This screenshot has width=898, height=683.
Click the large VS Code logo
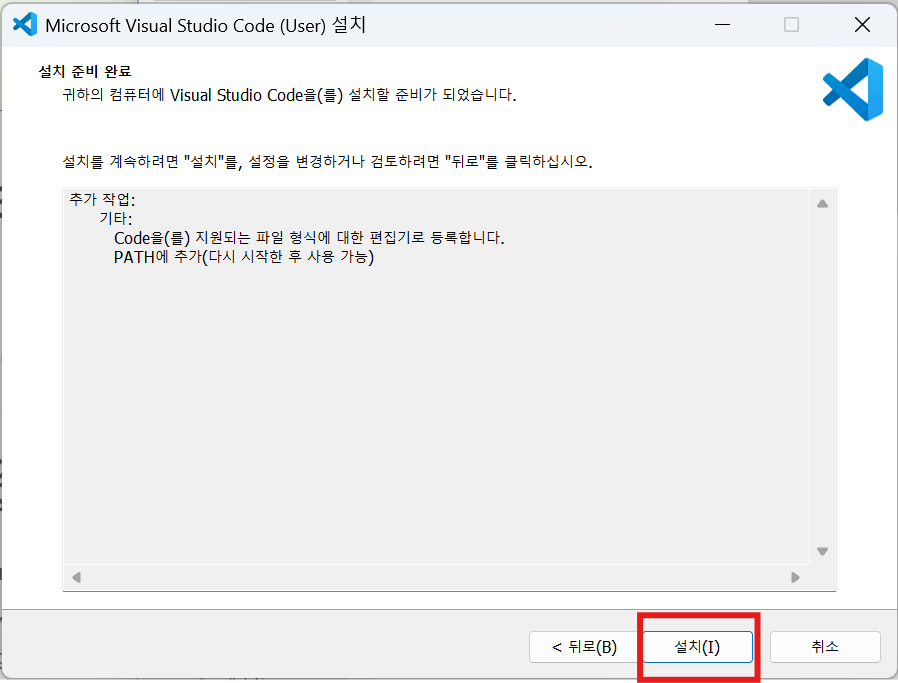(x=853, y=89)
